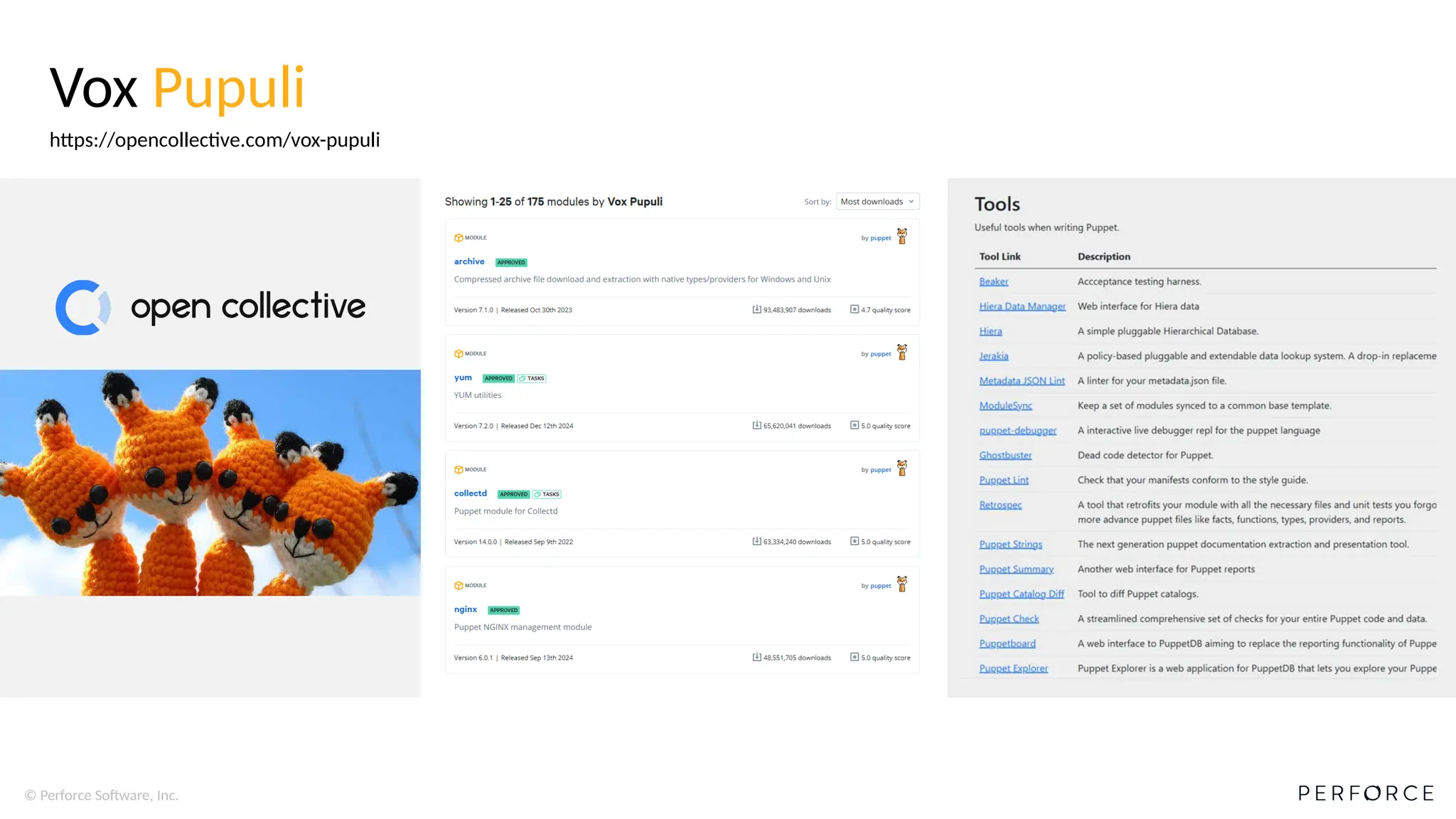Click the APPROVED badge on nginx module
Screen dimensions: 1456x819
point(504,610)
